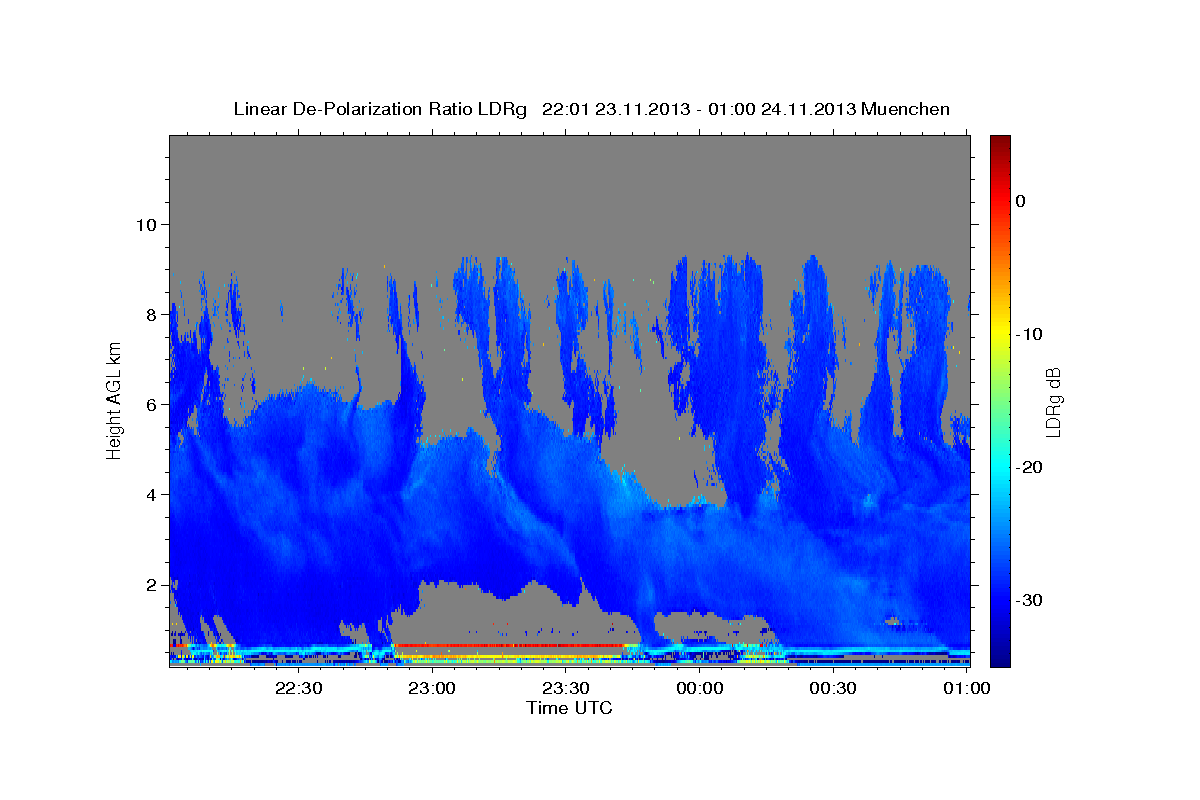This screenshot has height=800, width=1200.
Task: Click the colorbar value -20 label
Action: tap(1030, 467)
